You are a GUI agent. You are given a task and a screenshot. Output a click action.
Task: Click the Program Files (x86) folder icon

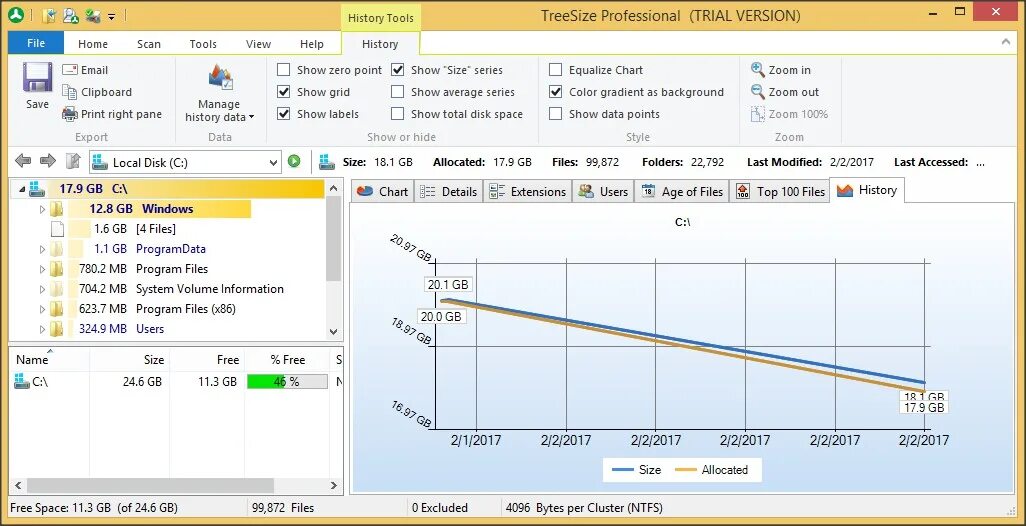pyautogui.click(x=57, y=309)
